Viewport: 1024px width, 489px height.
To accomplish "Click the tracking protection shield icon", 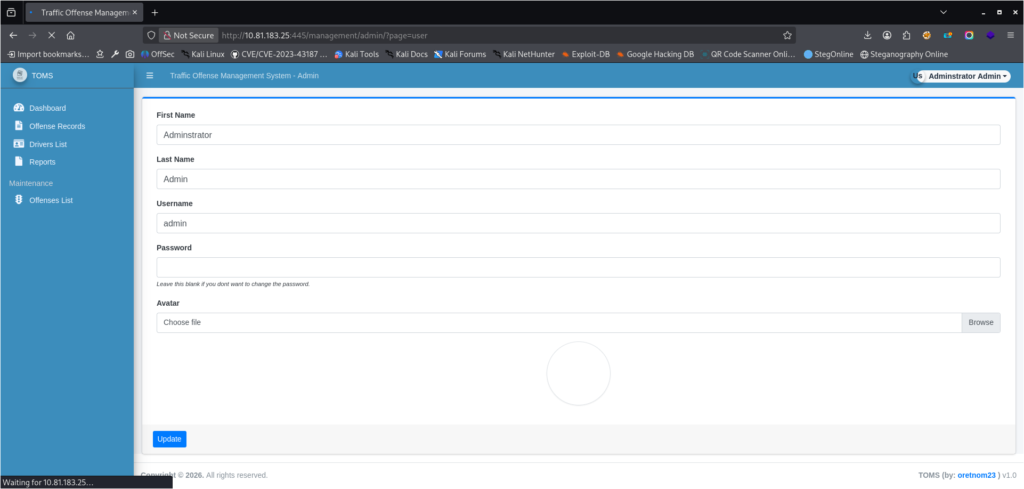I will [x=151, y=35].
